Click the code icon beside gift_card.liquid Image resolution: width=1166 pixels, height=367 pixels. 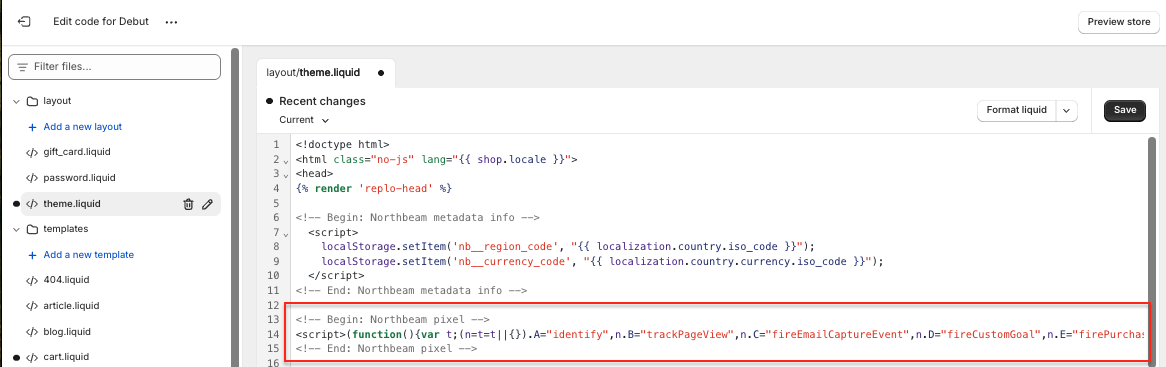tap(32, 152)
